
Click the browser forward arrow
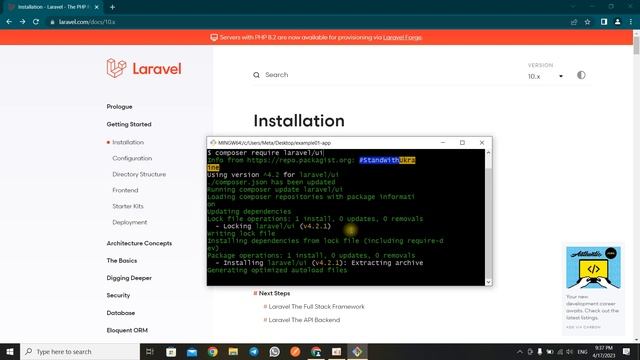click(22, 22)
